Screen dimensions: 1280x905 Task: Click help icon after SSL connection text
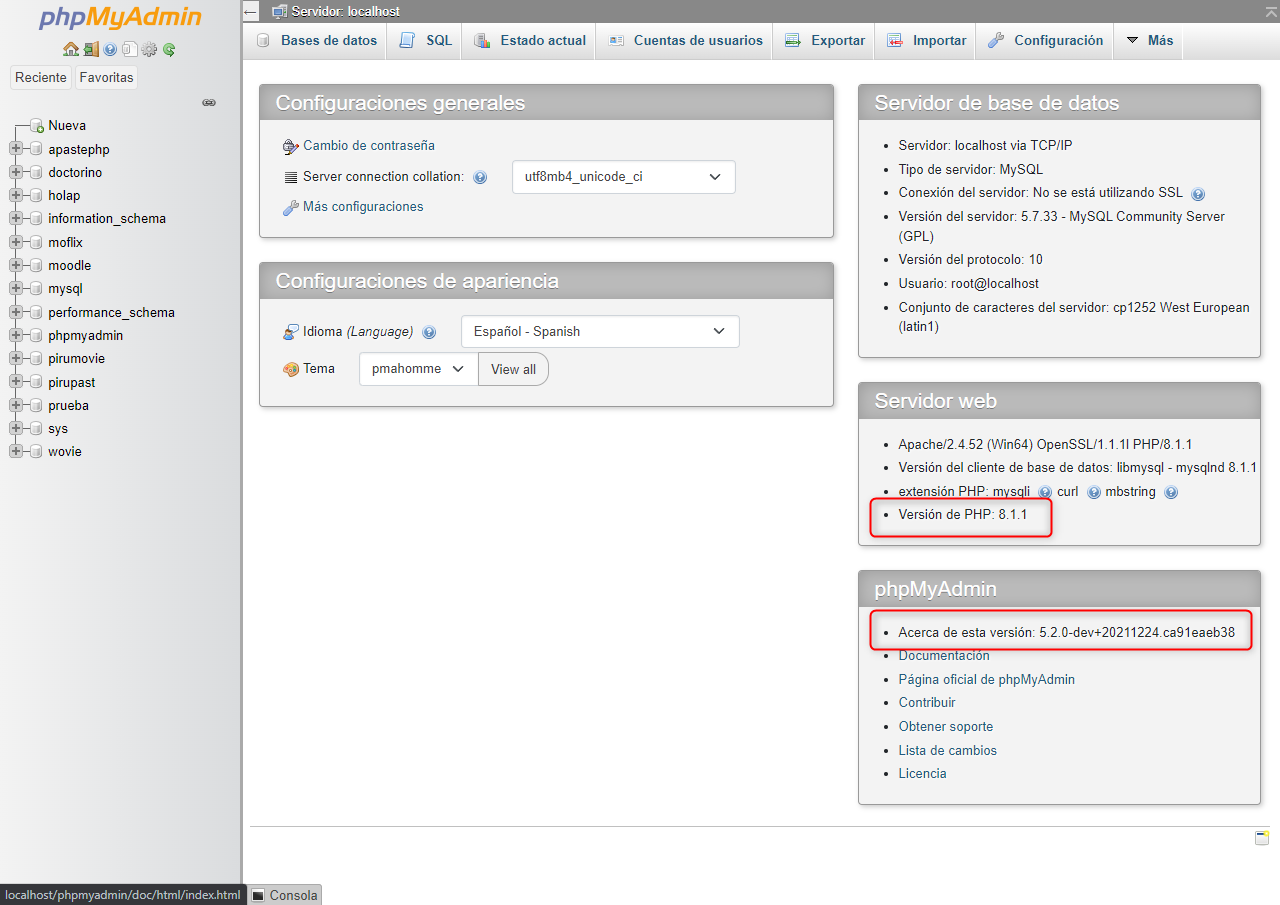click(1198, 194)
